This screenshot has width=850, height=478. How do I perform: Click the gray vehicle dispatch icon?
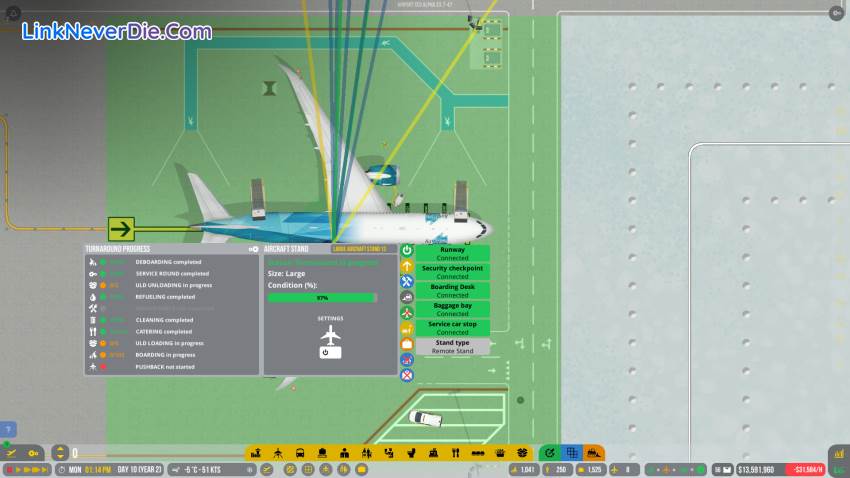pyautogui.click(x=407, y=297)
